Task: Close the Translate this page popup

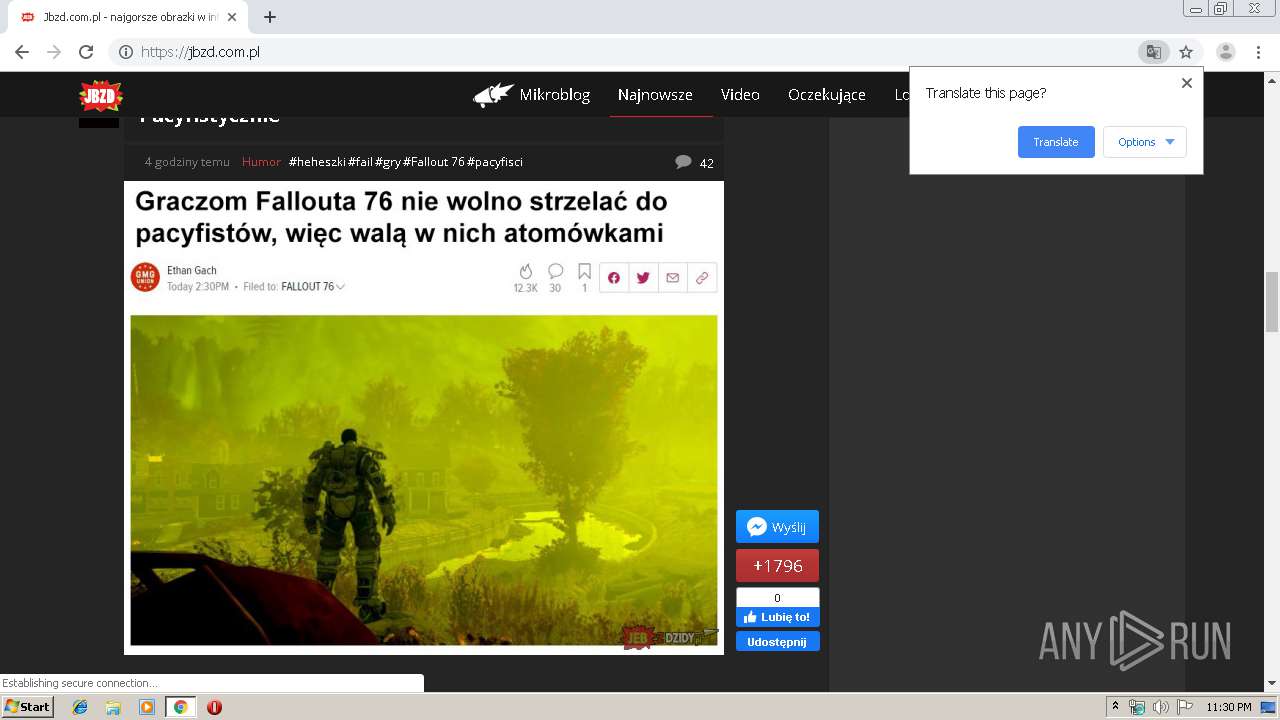Action: pos(1187,83)
